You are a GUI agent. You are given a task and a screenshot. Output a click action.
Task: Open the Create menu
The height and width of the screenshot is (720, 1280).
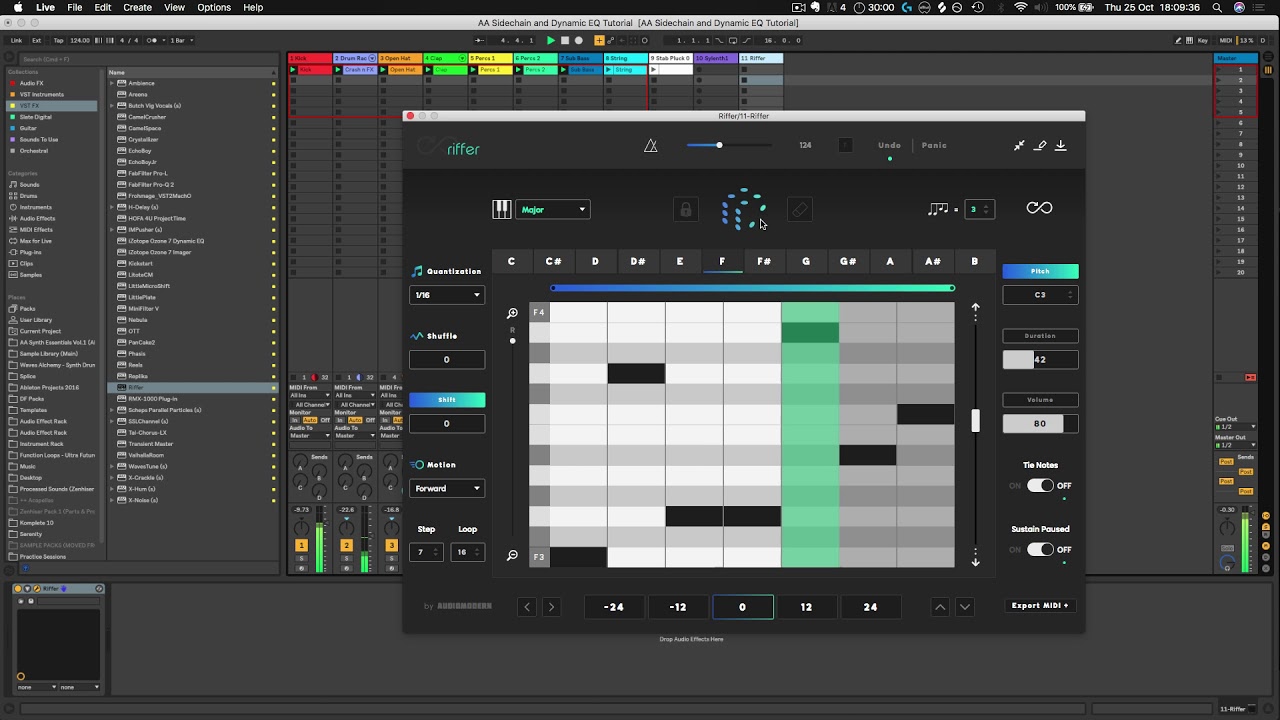tap(137, 7)
